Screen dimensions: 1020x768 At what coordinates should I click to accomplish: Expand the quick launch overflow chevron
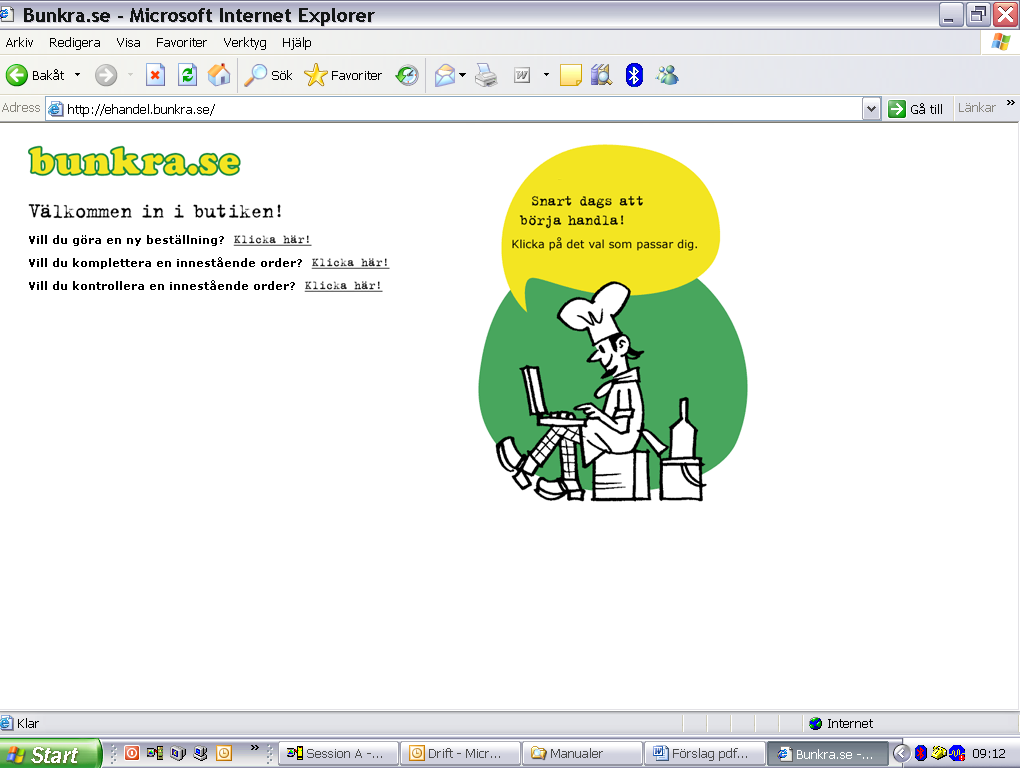254,748
